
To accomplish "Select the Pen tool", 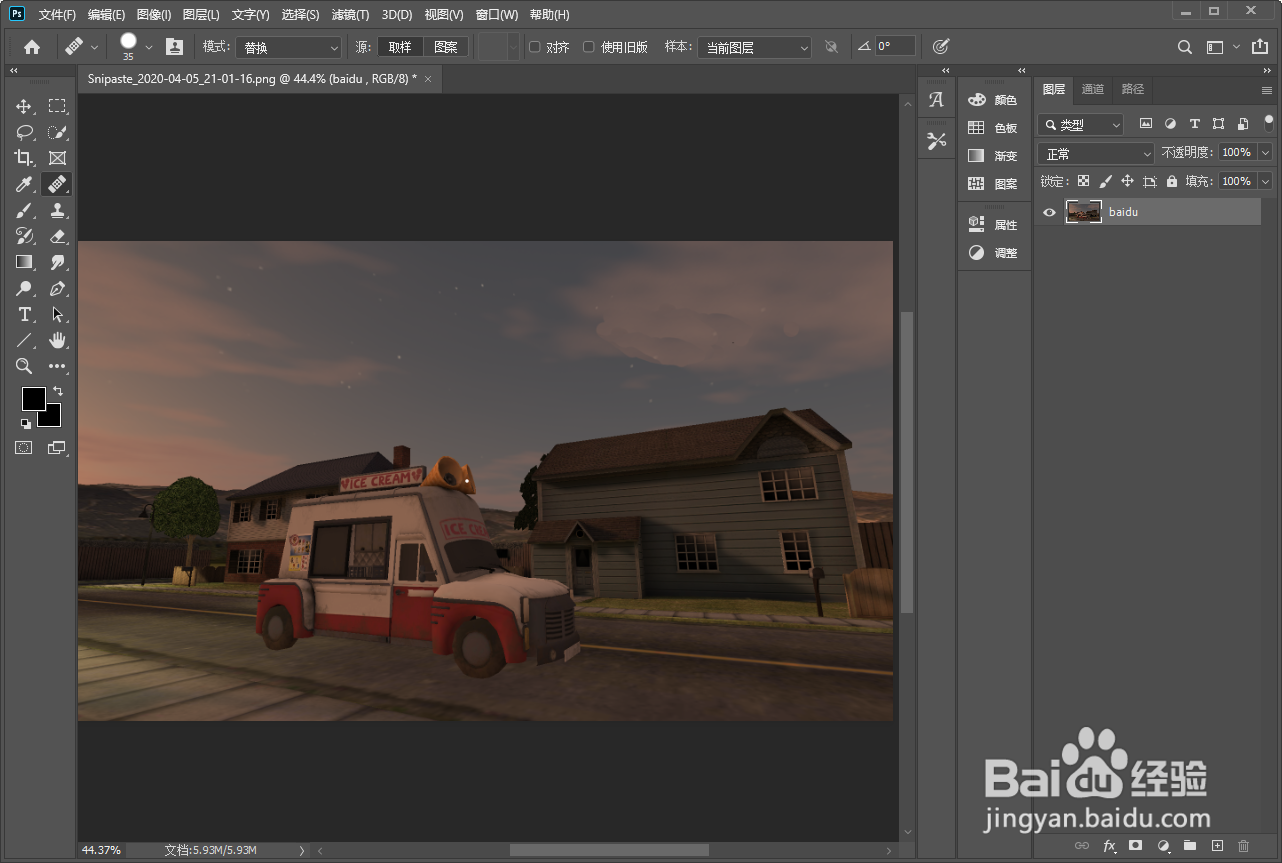I will 58,288.
